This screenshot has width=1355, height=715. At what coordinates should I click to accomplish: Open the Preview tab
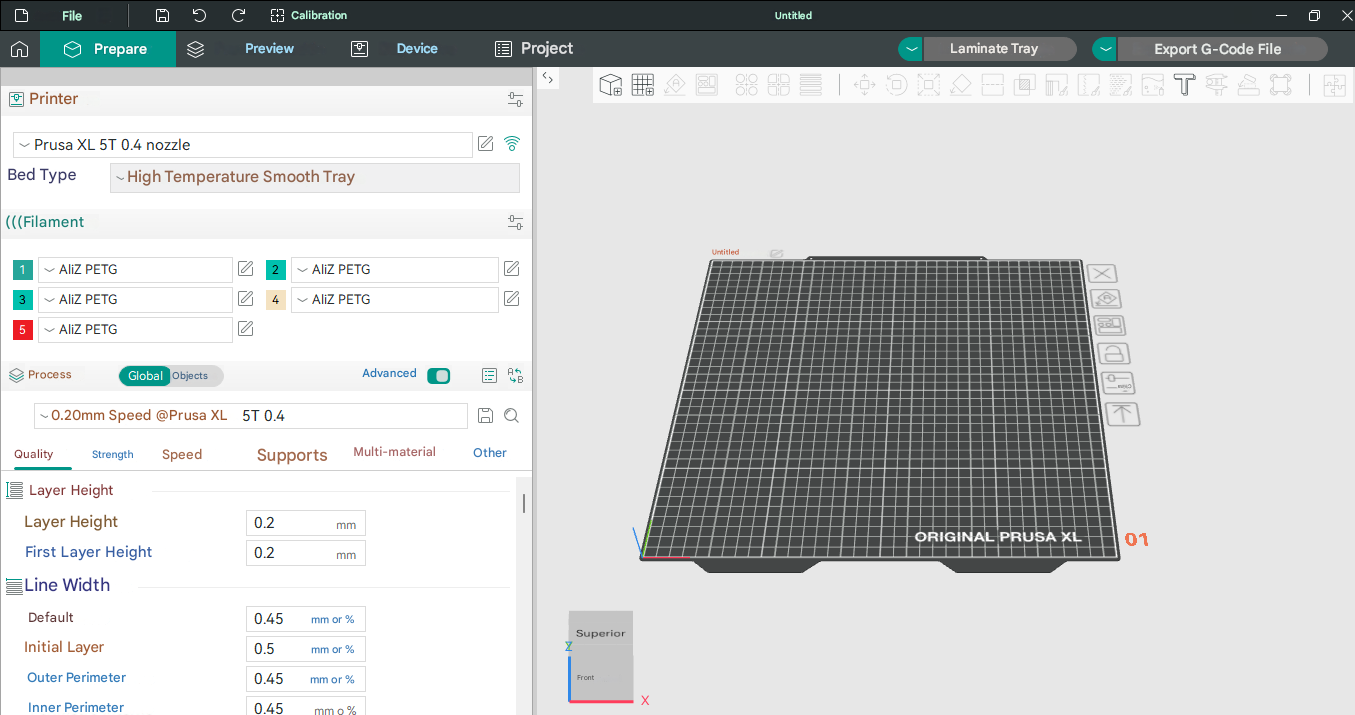[269, 49]
